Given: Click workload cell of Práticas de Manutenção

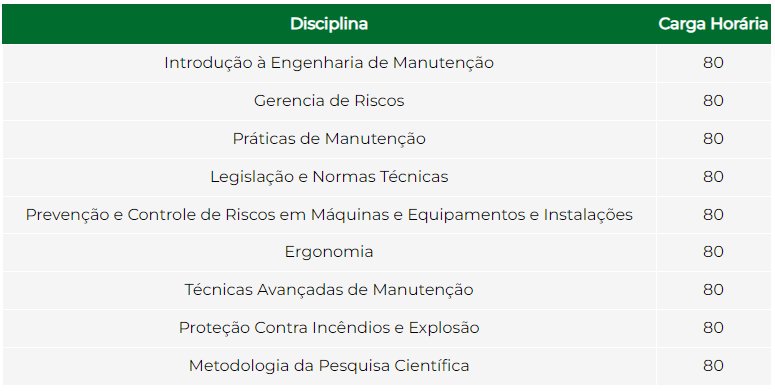Looking at the screenshot, I should coord(713,139).
